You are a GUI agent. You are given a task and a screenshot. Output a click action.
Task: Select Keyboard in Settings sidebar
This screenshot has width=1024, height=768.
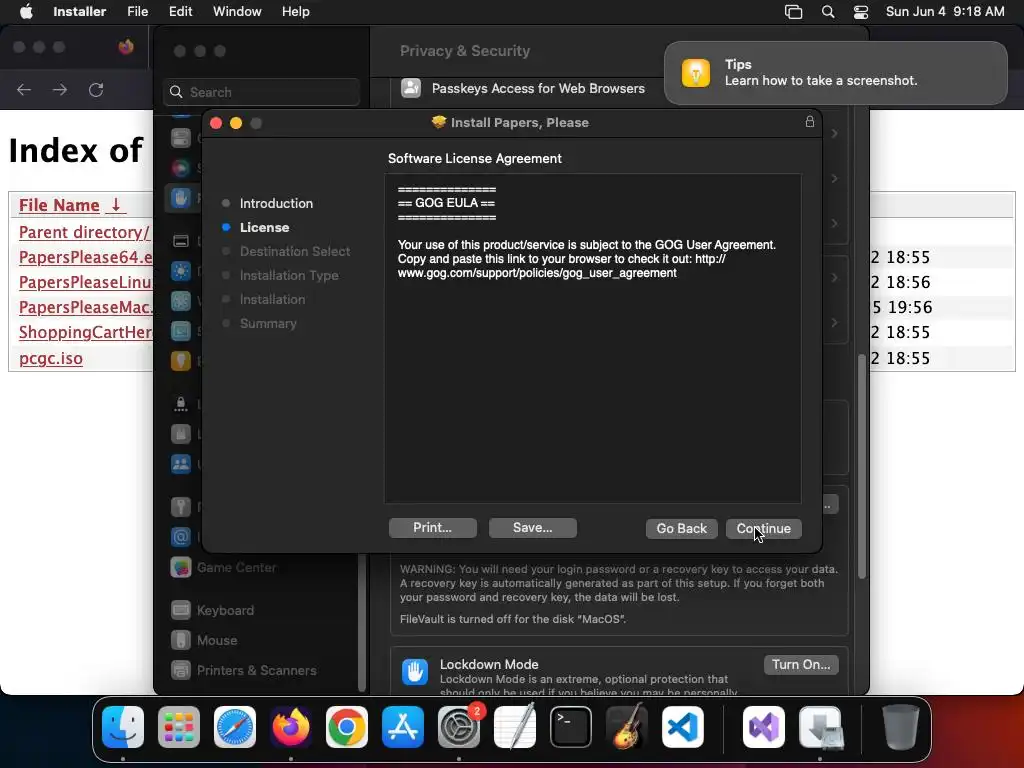click(225, 611)
